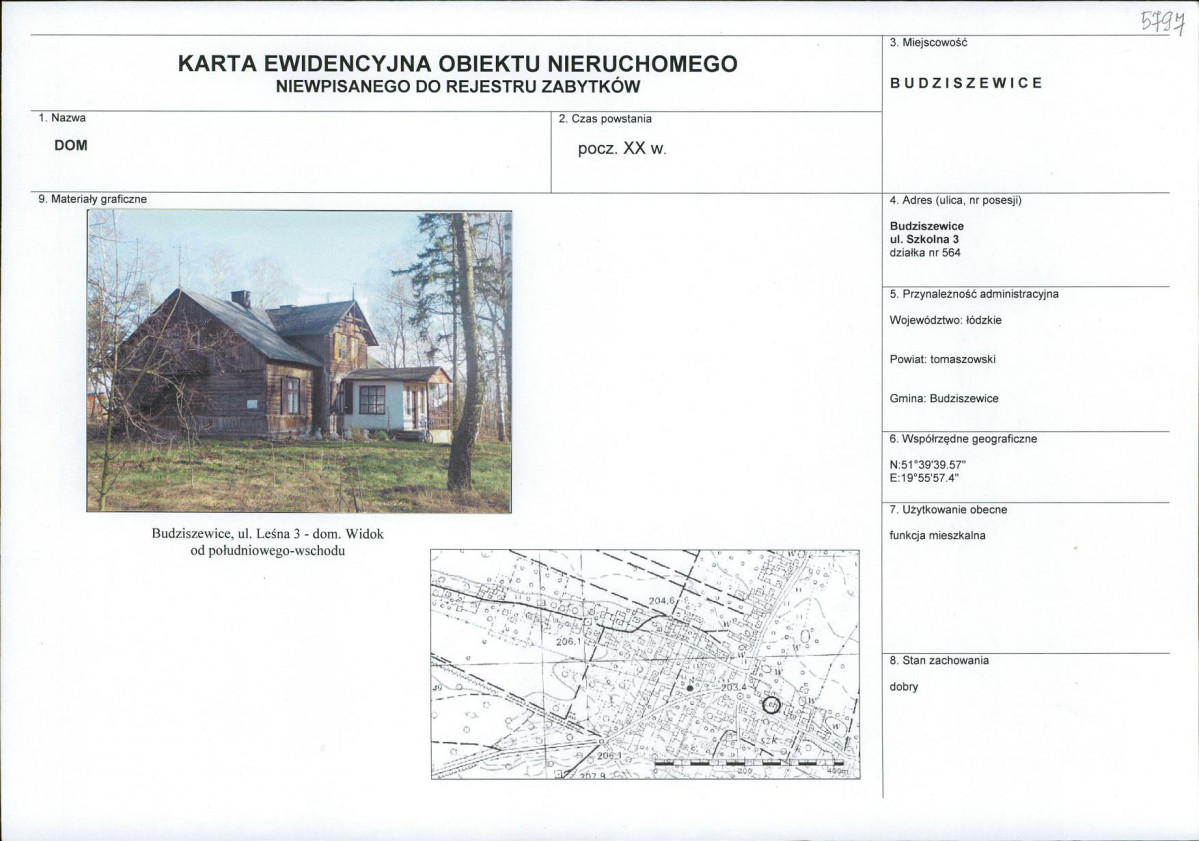Click the latitude 'N:51°39'39.57"'

928,465
